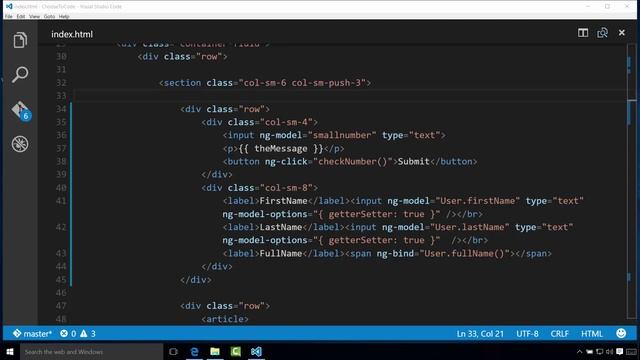Close the index.html editor
Screen dimensions: 640x360
[622, 33]
